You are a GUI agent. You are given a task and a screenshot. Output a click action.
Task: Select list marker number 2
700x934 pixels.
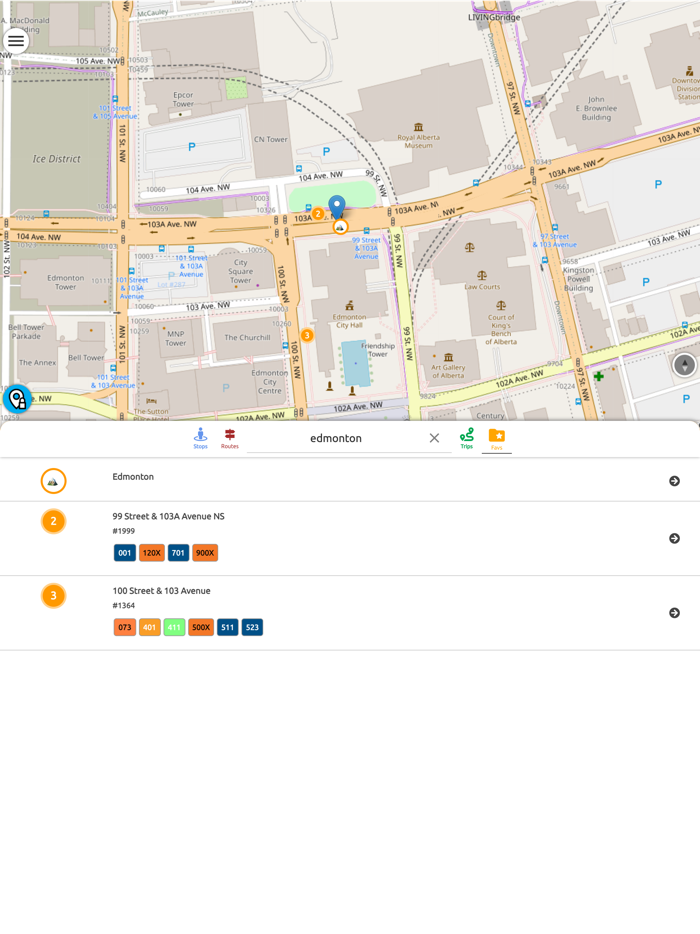click(53, 521)
